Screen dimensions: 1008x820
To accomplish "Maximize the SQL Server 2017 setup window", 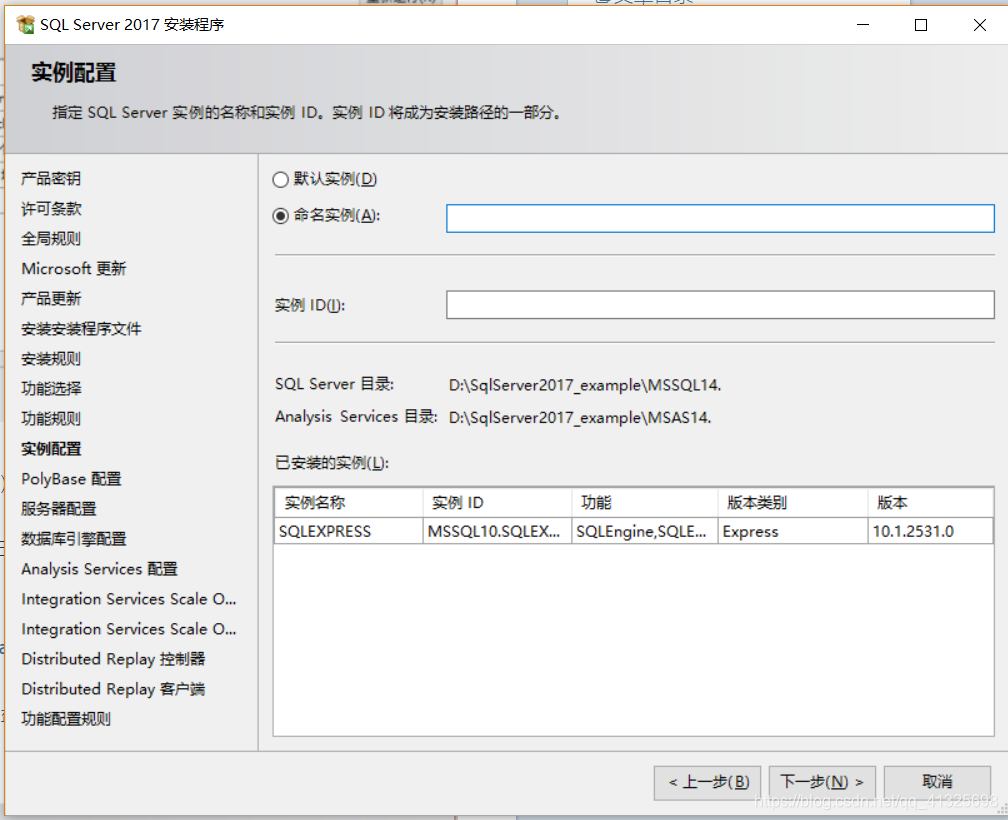I will click(921, 25).
